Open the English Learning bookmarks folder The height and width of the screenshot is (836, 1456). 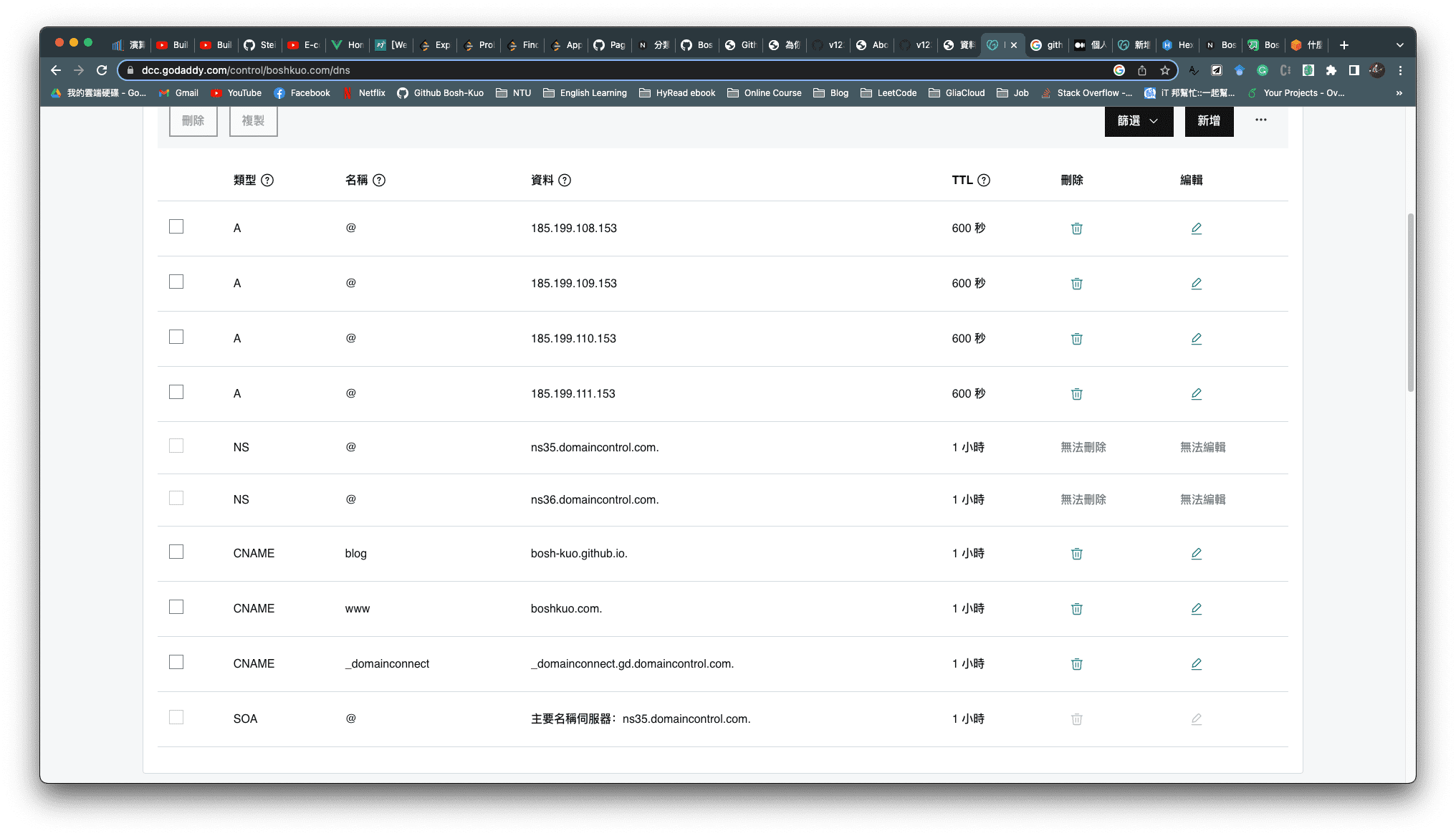point(585,93)
